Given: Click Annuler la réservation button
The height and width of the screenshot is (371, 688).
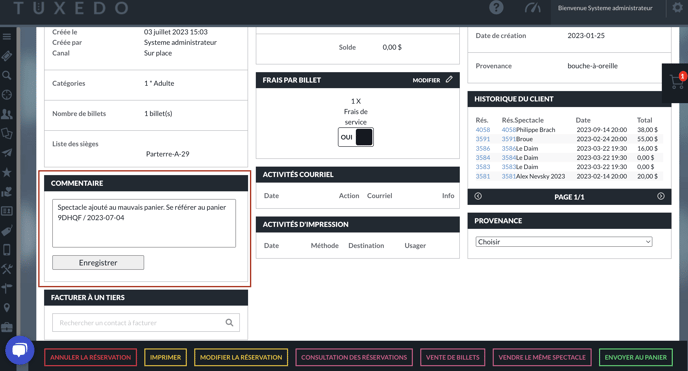Looking at the screenshot, I should click(90, 357).
